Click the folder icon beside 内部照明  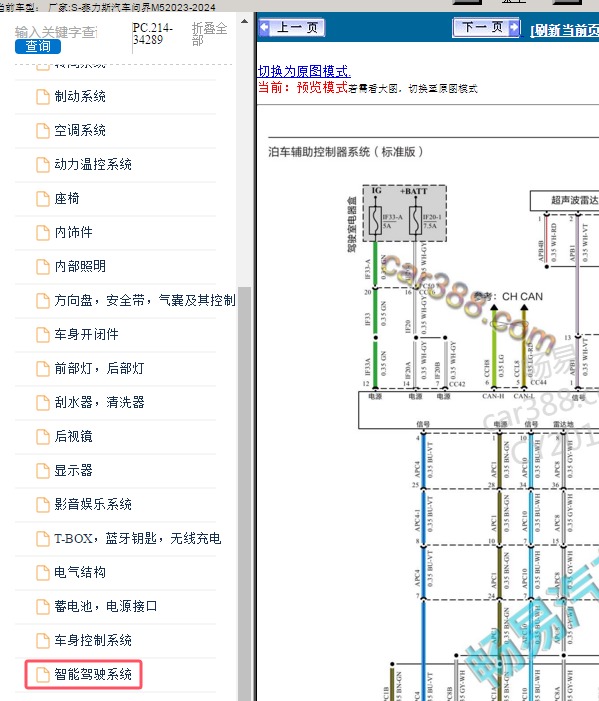tap(43, 266)
